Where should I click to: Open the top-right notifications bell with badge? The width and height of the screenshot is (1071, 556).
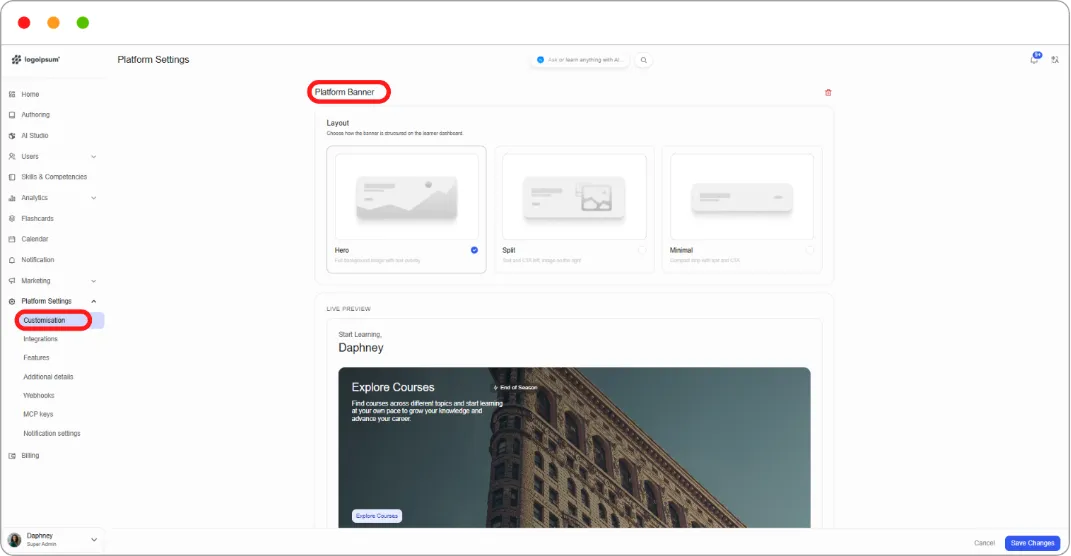click(1035, 59)
